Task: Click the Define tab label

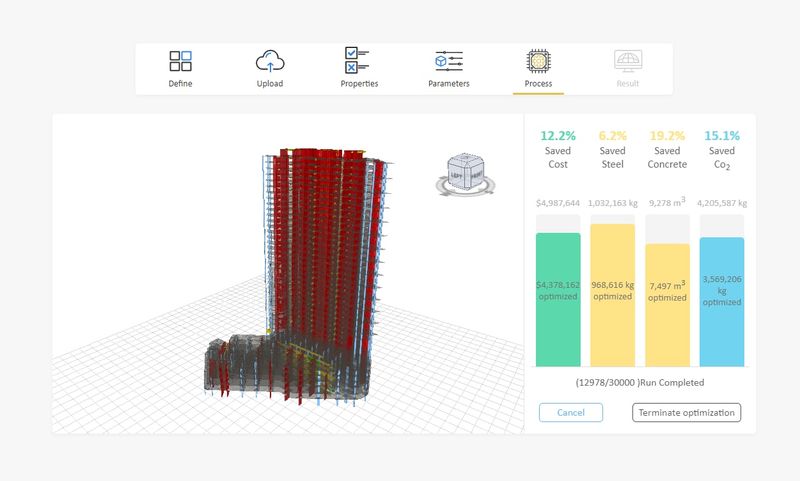Action: [x=180, y=84]
